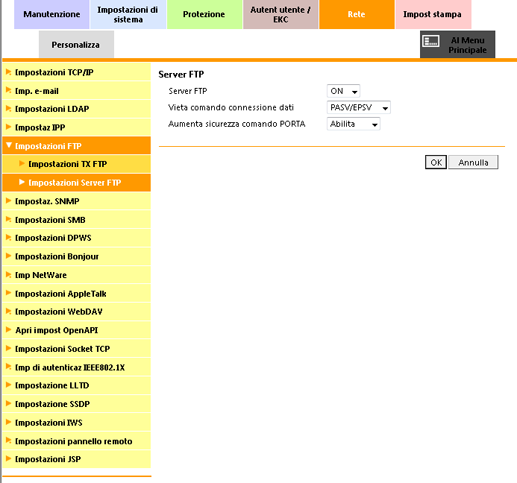Collapse the Impostazioni FTP section
The height and width of the screenshot is (483, 517).
(76, 146)
